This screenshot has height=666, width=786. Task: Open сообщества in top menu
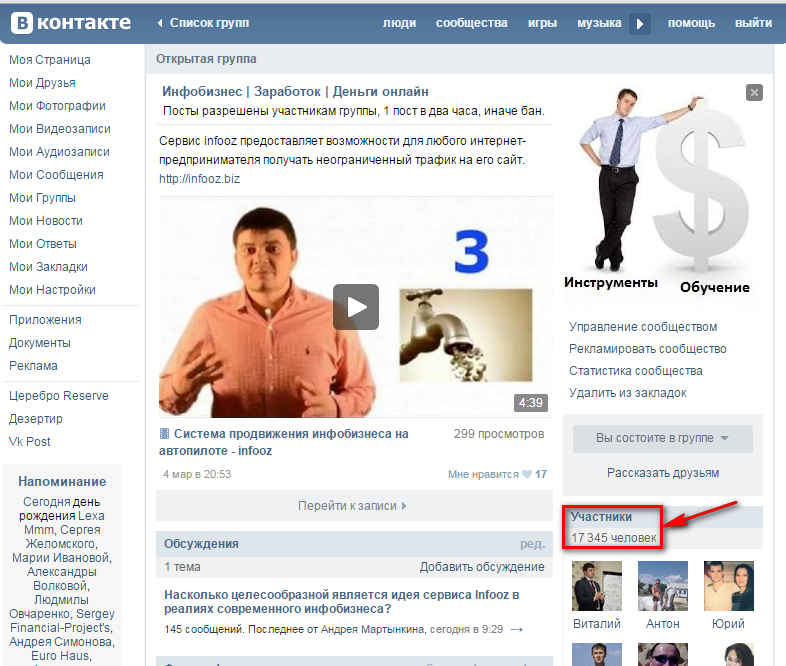coord(472,23)
